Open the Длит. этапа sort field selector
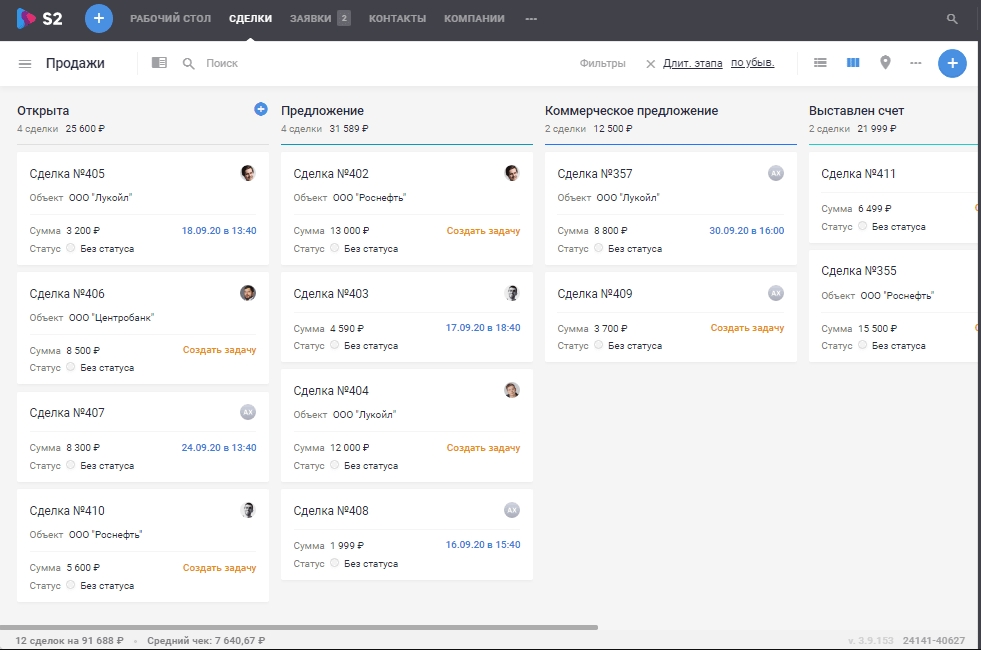The width and height of the screenshot is (981, 650). coord(692,63)
